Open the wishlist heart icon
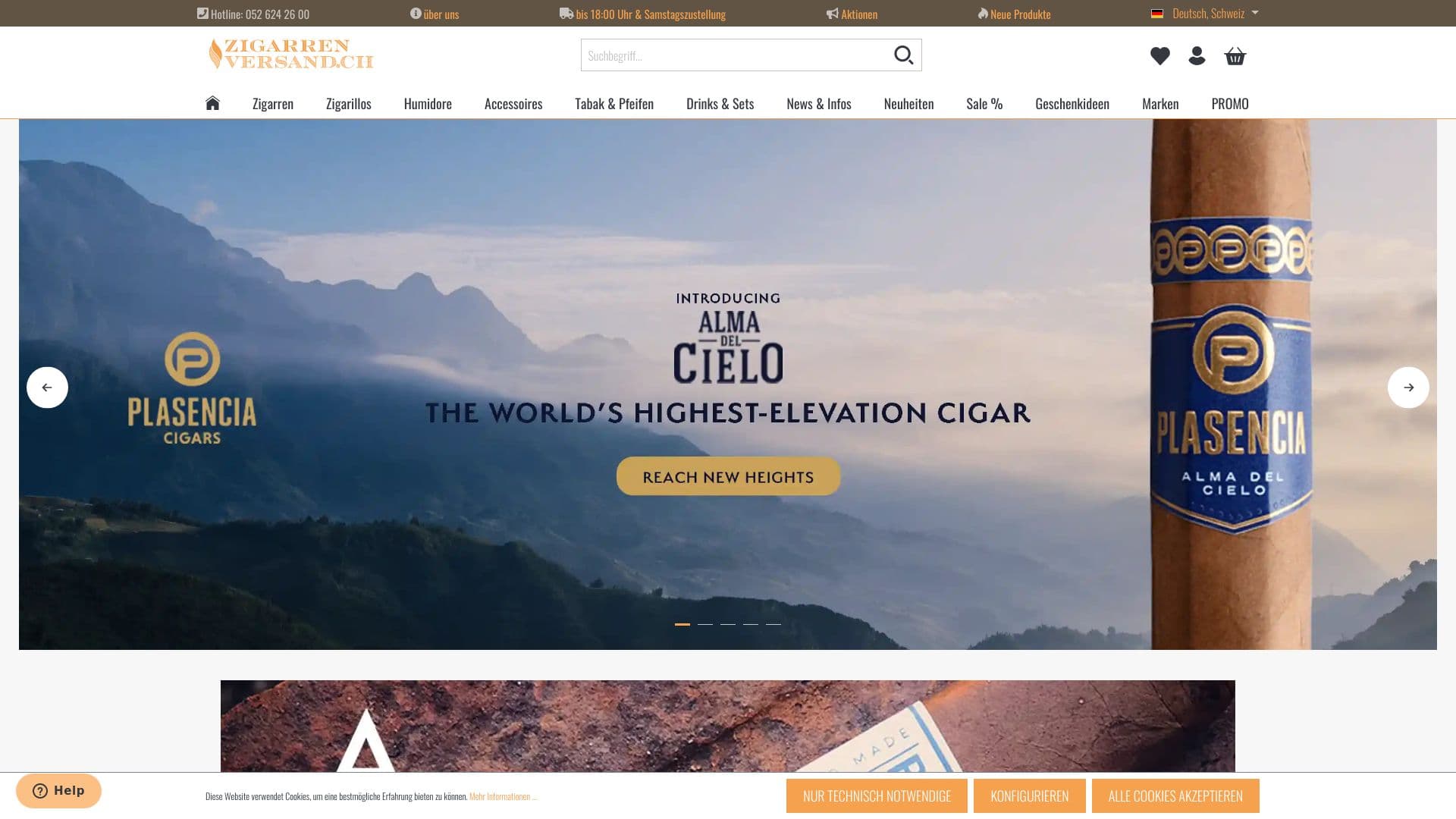The image size is (1456, 819). click(1159, 56)
